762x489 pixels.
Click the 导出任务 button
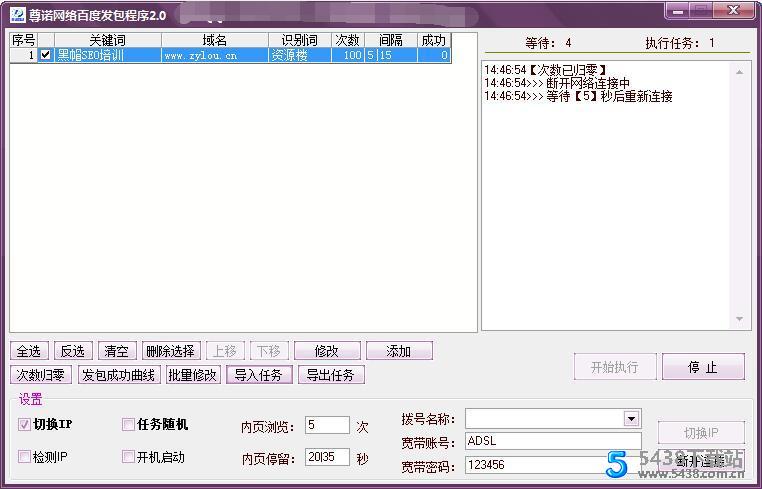click(331, 375)
